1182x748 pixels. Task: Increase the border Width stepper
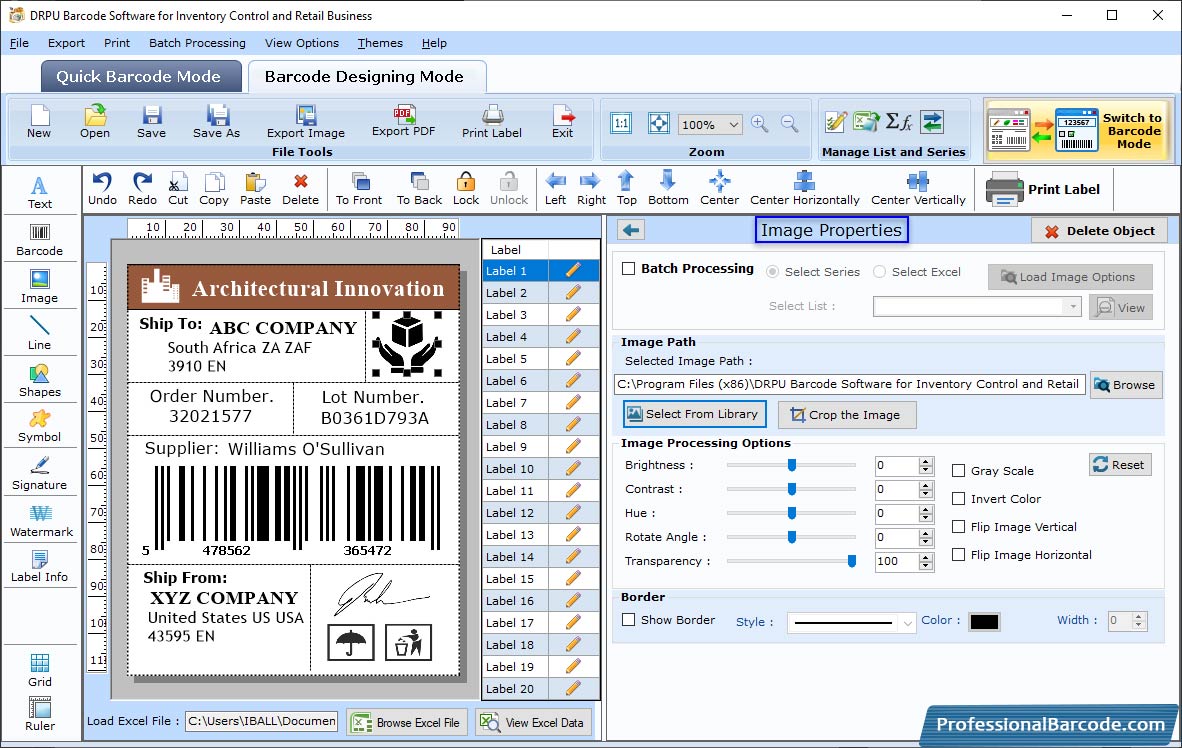point(1139,617)
